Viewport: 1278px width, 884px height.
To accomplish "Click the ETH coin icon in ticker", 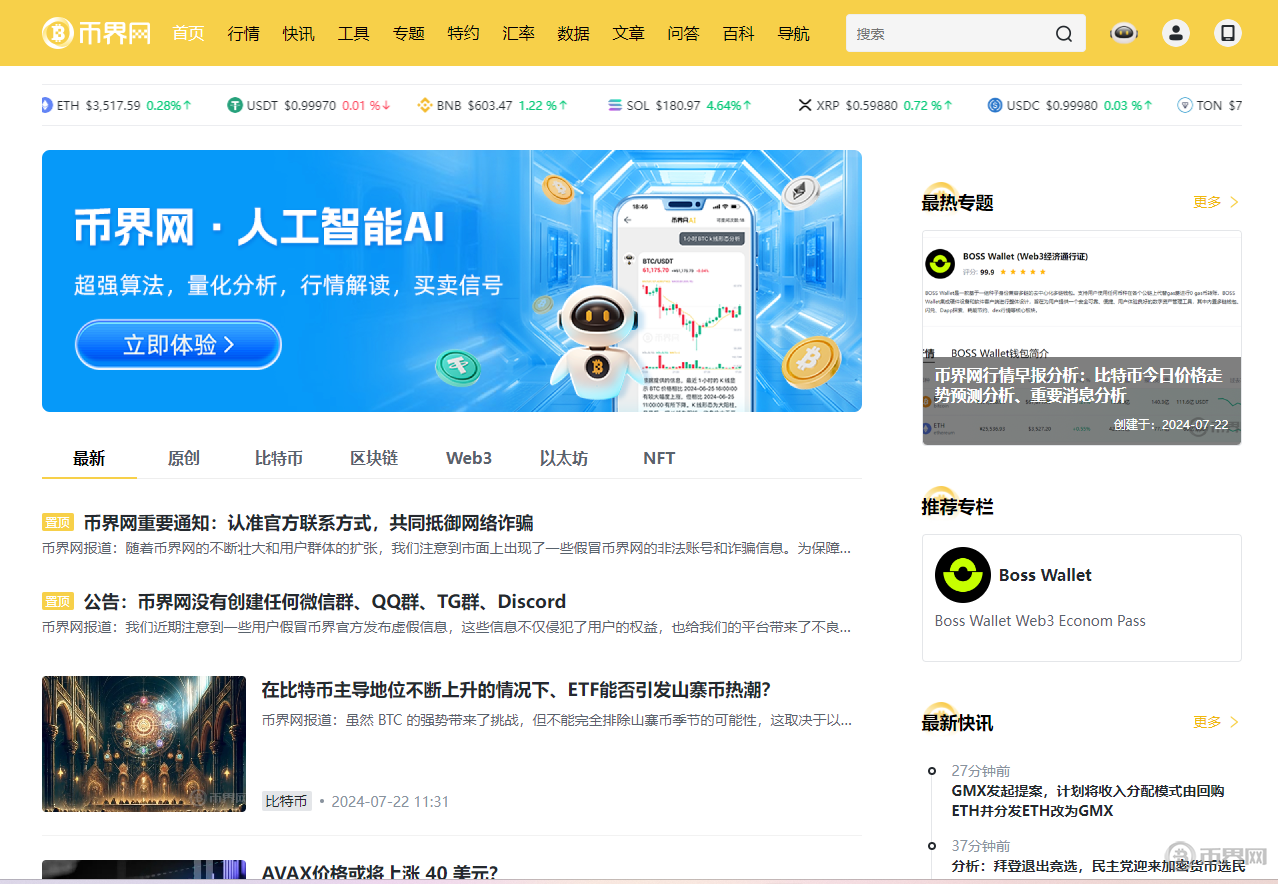I will click(x=46, y=105).
